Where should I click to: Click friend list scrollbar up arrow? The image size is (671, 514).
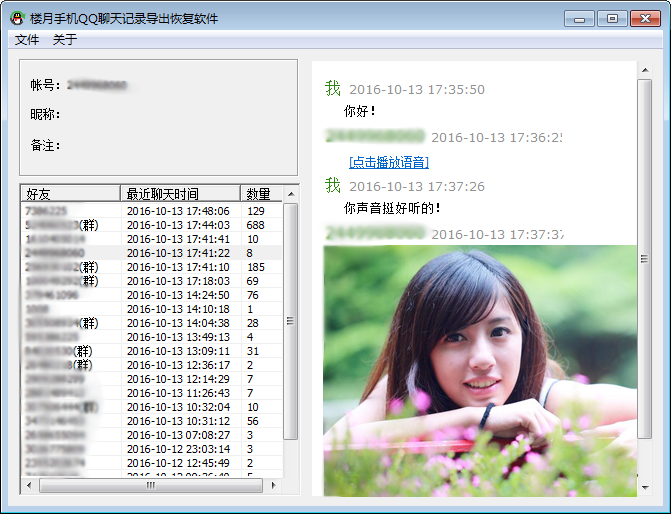[291, 193]
